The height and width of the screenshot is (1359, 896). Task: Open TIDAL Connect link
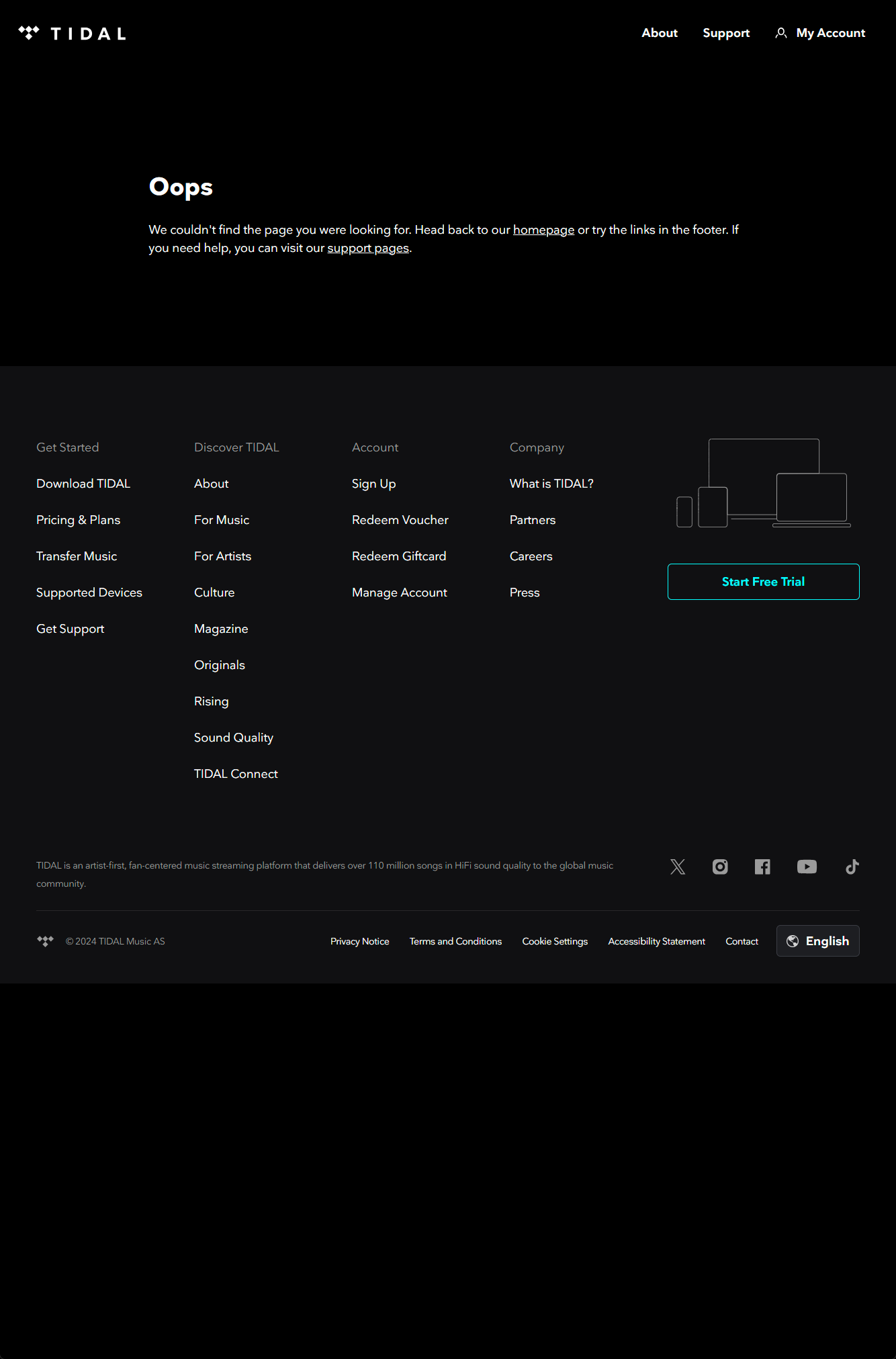[x=236, y=774]
